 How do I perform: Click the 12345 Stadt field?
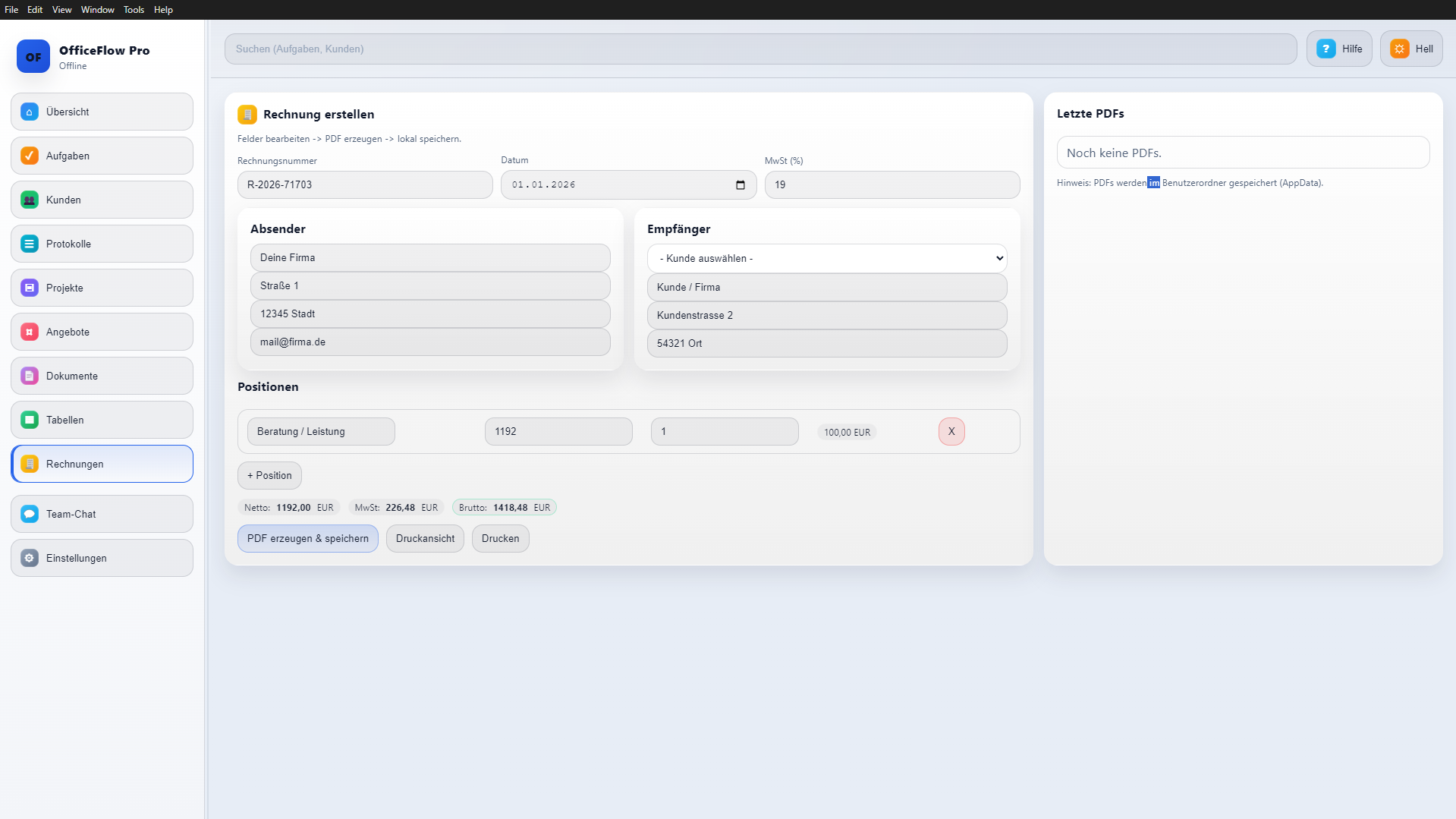click(430, 313)
